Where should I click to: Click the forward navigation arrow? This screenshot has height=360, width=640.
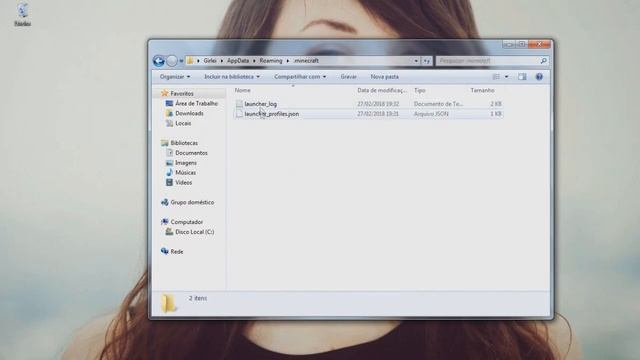[x=172, y=61]
